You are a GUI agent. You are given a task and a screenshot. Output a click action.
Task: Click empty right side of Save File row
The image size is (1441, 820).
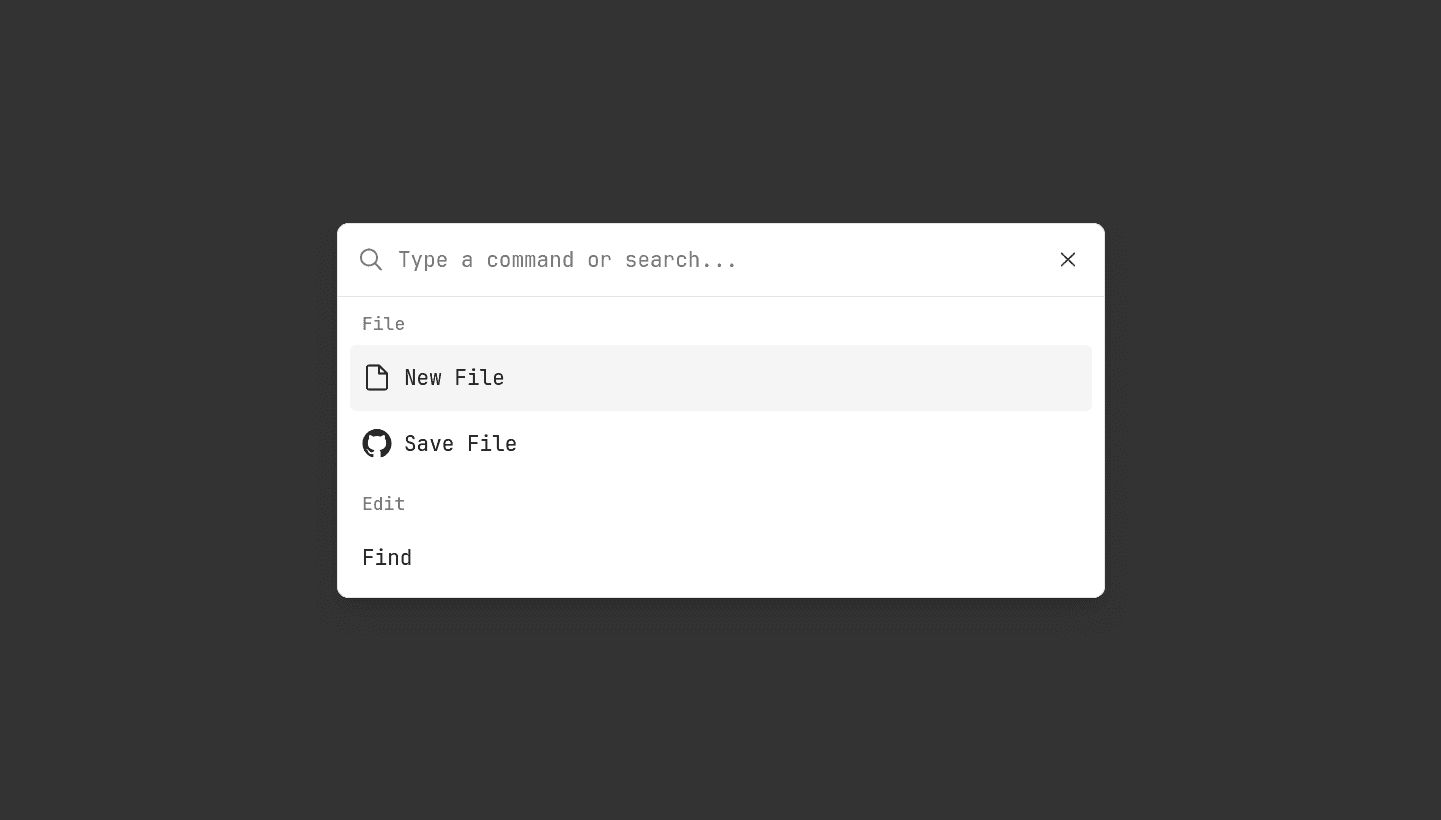pos(950,444)
